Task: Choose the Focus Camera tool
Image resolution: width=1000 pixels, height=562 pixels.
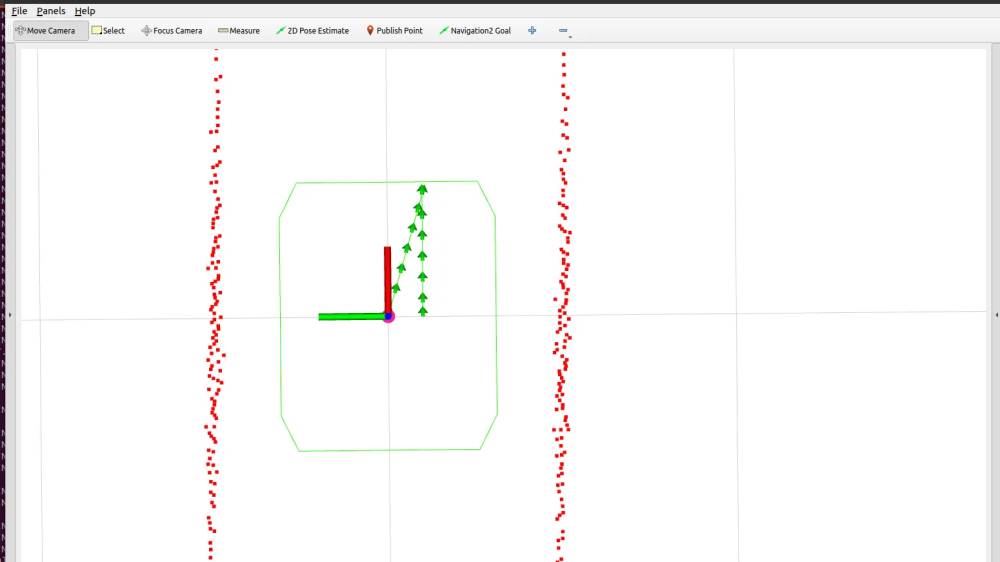Action: [172, 31]
